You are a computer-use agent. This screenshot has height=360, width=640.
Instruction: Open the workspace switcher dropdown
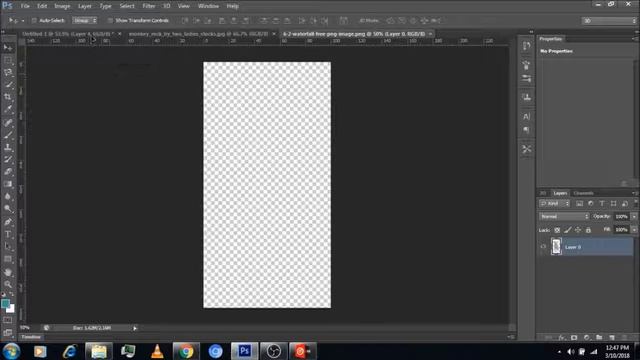coord(609,20)
